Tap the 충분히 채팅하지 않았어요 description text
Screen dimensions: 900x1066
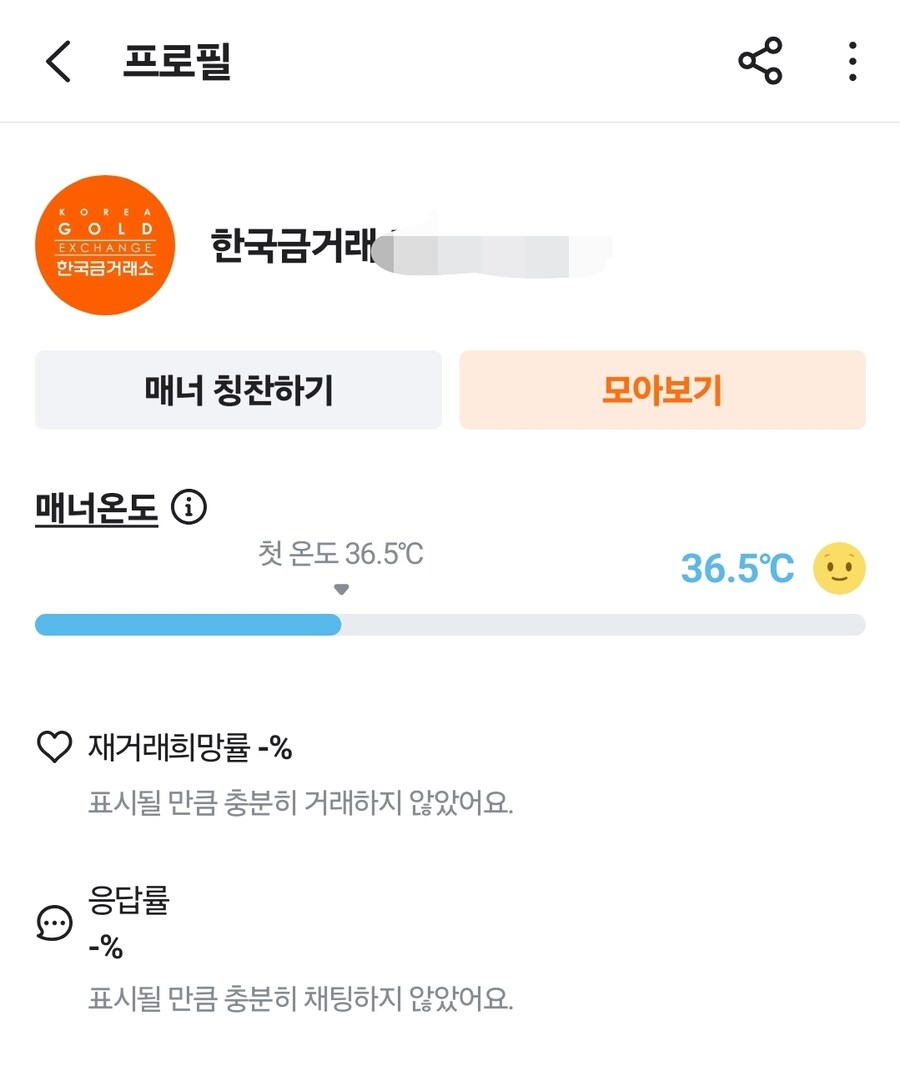300,999
